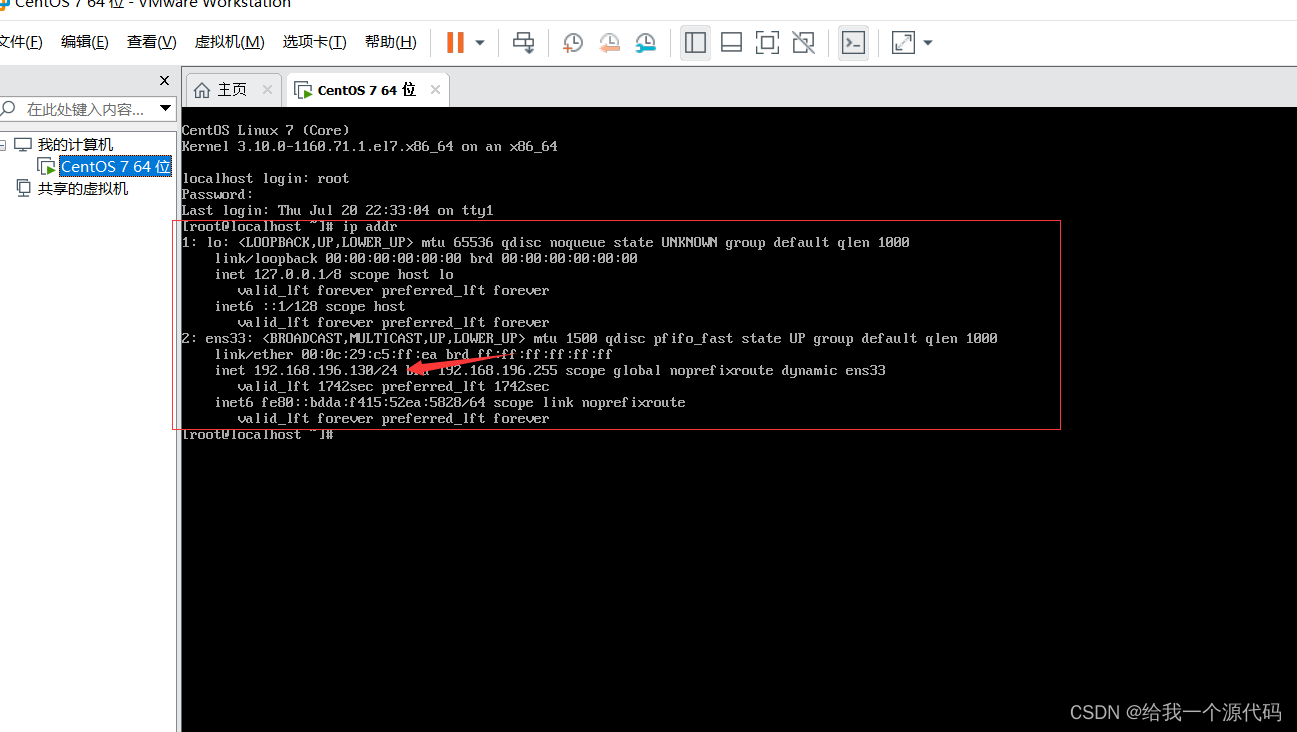Viewport: 1297px width, 732px height.
Task: Click the 'Last login: Thu Jul 20' line
Action: (337, 211)
